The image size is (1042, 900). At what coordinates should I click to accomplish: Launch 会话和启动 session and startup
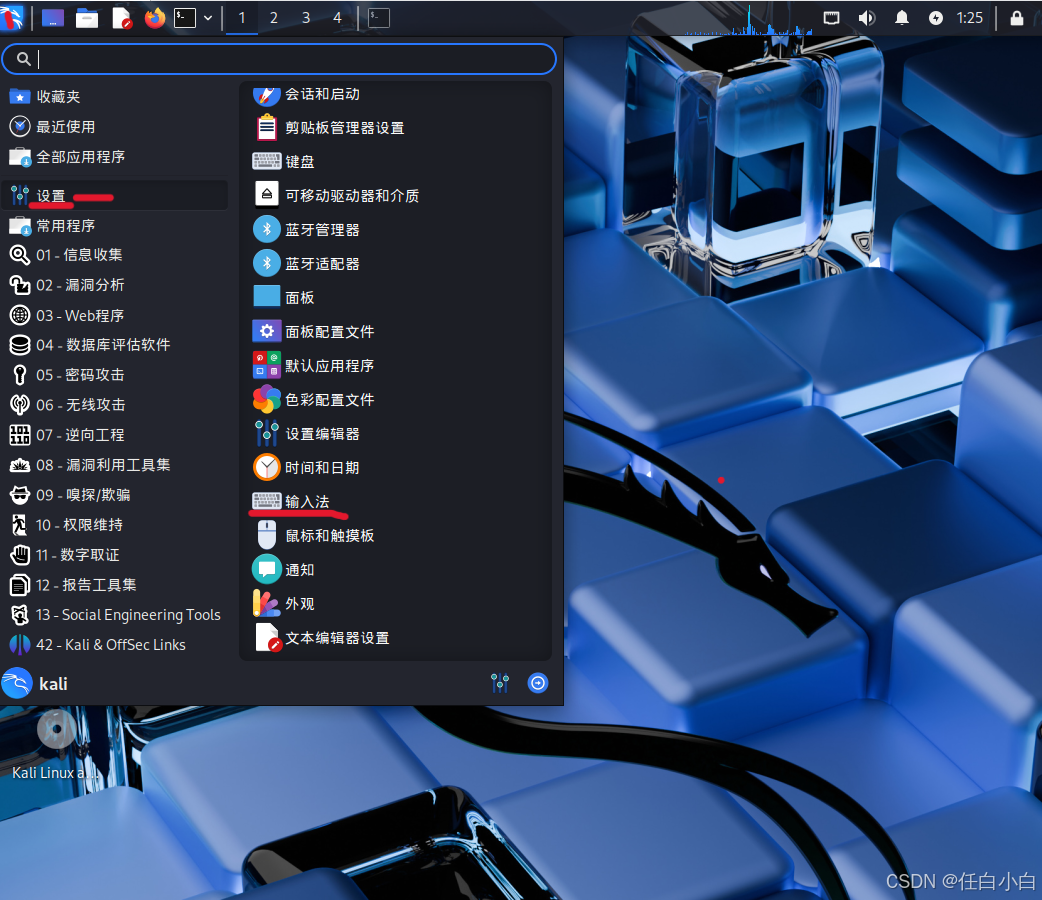395,94
